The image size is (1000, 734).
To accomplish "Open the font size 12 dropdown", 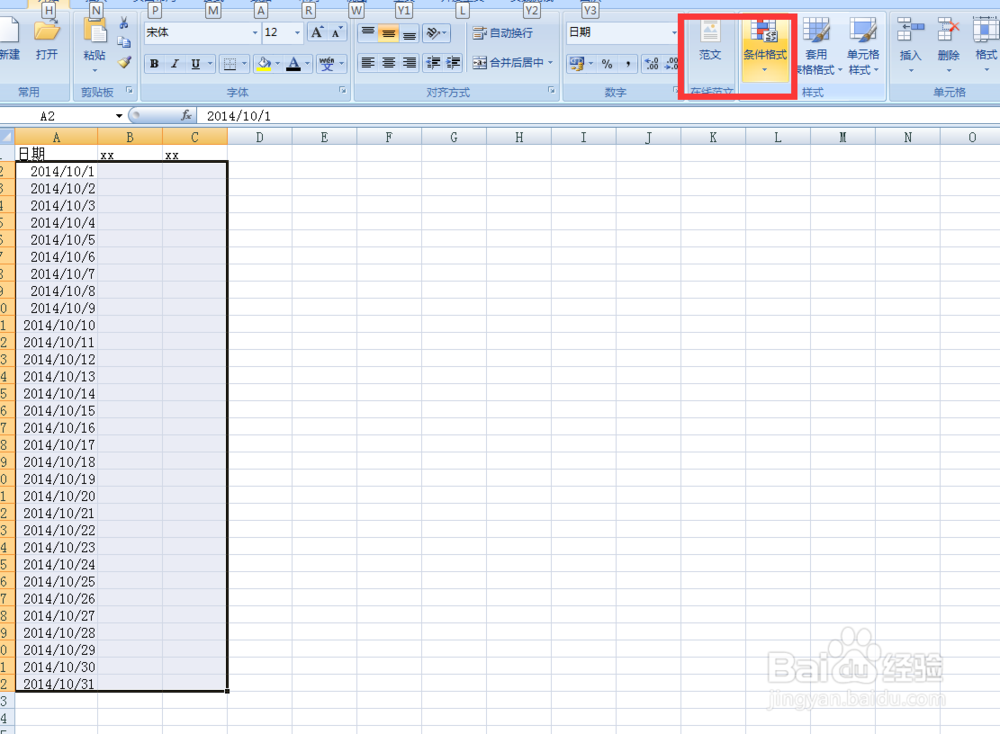I will [x=297, y=33].
